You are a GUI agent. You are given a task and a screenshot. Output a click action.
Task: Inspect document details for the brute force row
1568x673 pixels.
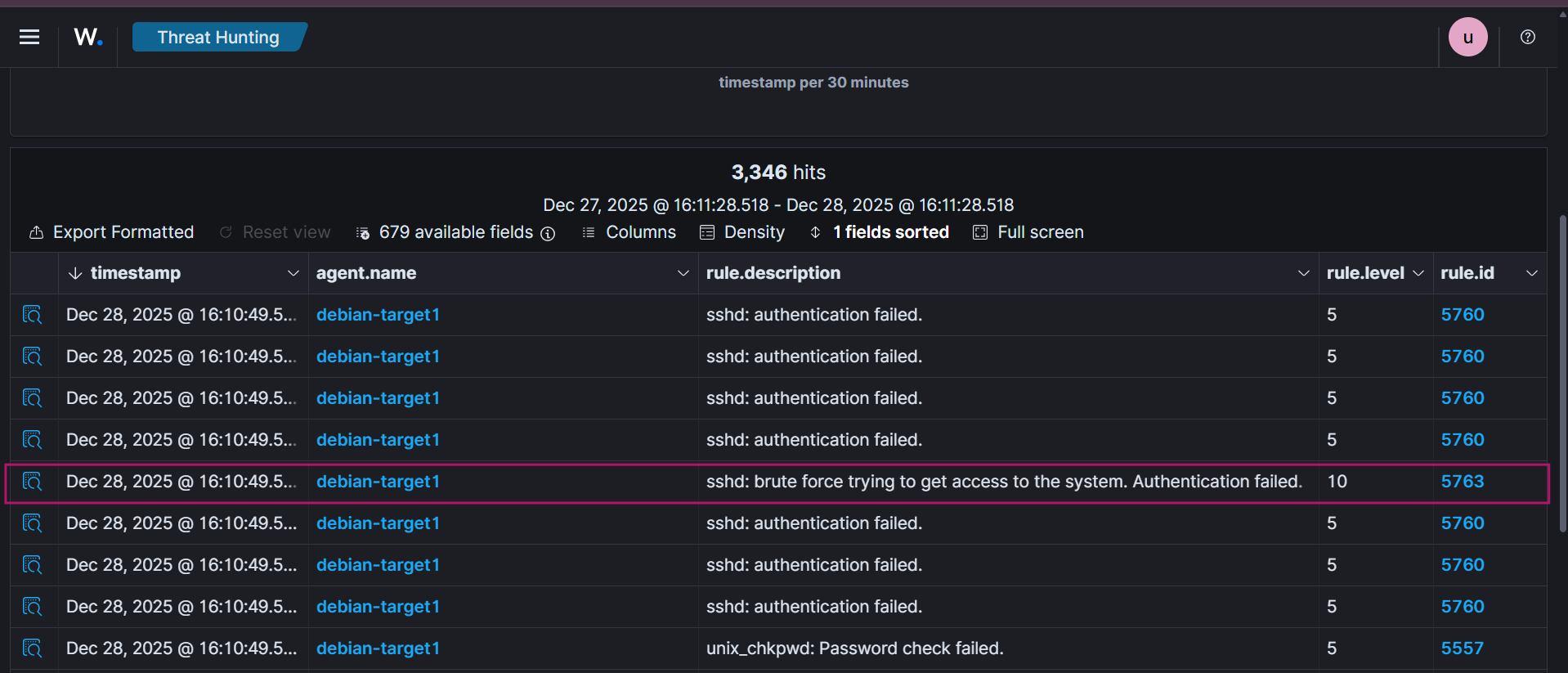32,482
